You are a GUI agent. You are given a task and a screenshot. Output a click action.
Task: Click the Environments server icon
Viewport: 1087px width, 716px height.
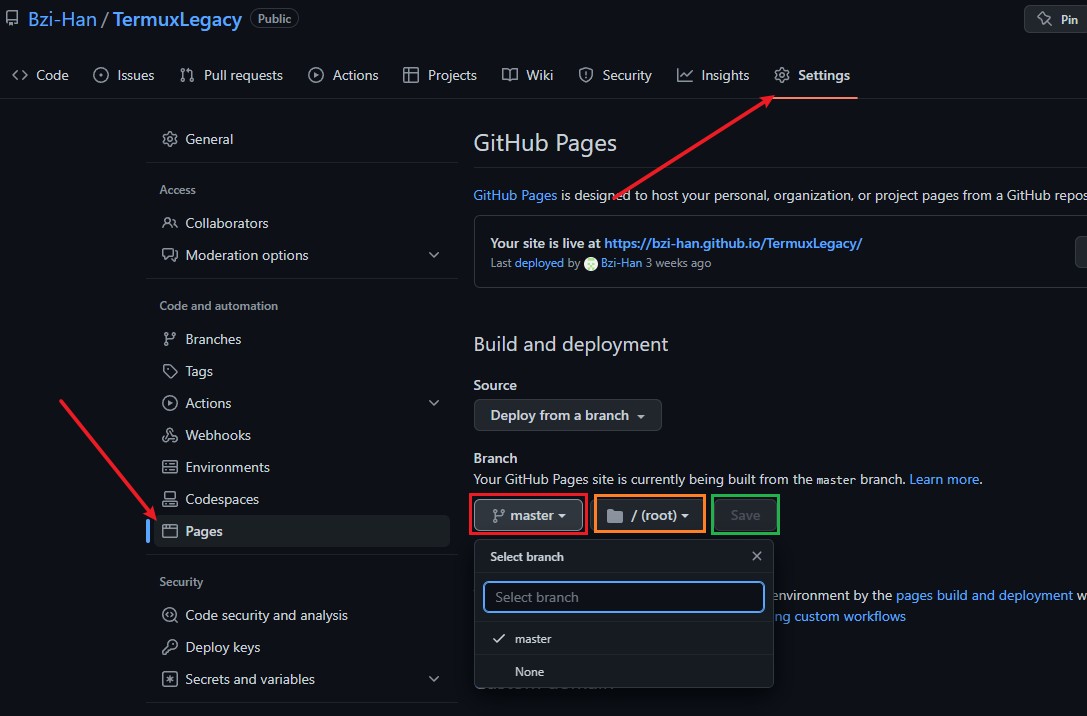click(x=170, y=467)
